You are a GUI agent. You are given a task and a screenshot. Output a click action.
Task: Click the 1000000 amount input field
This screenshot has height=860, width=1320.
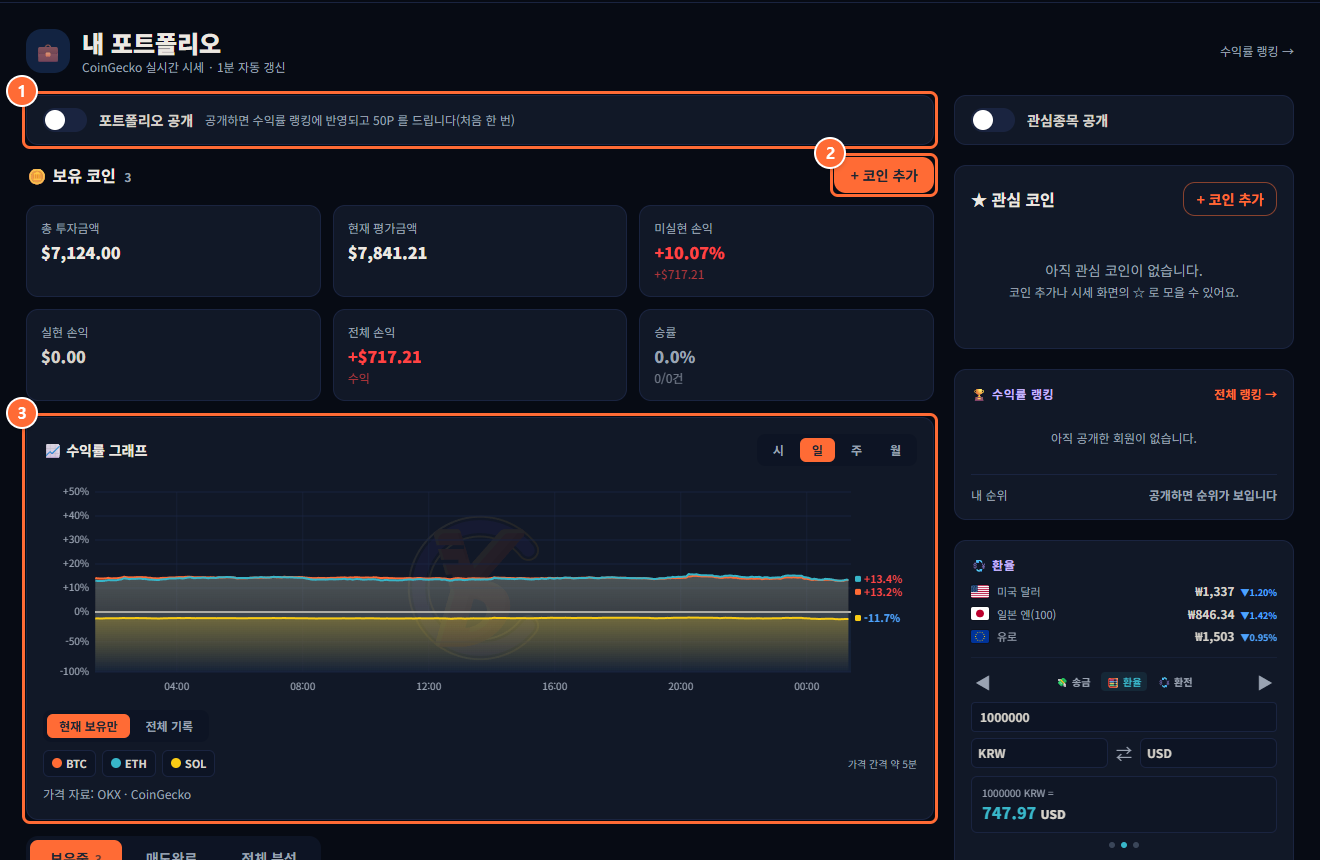pos(1124,717)
